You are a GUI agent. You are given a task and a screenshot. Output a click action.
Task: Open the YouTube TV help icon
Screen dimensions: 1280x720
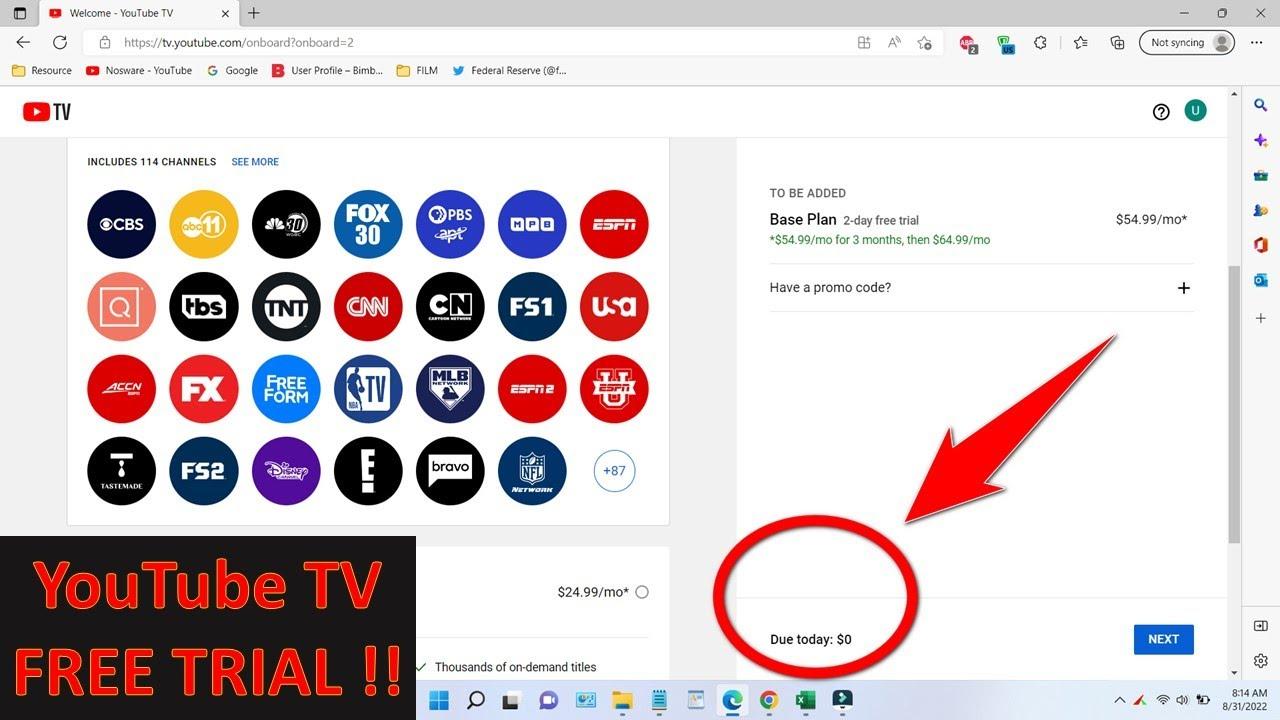1161,112
